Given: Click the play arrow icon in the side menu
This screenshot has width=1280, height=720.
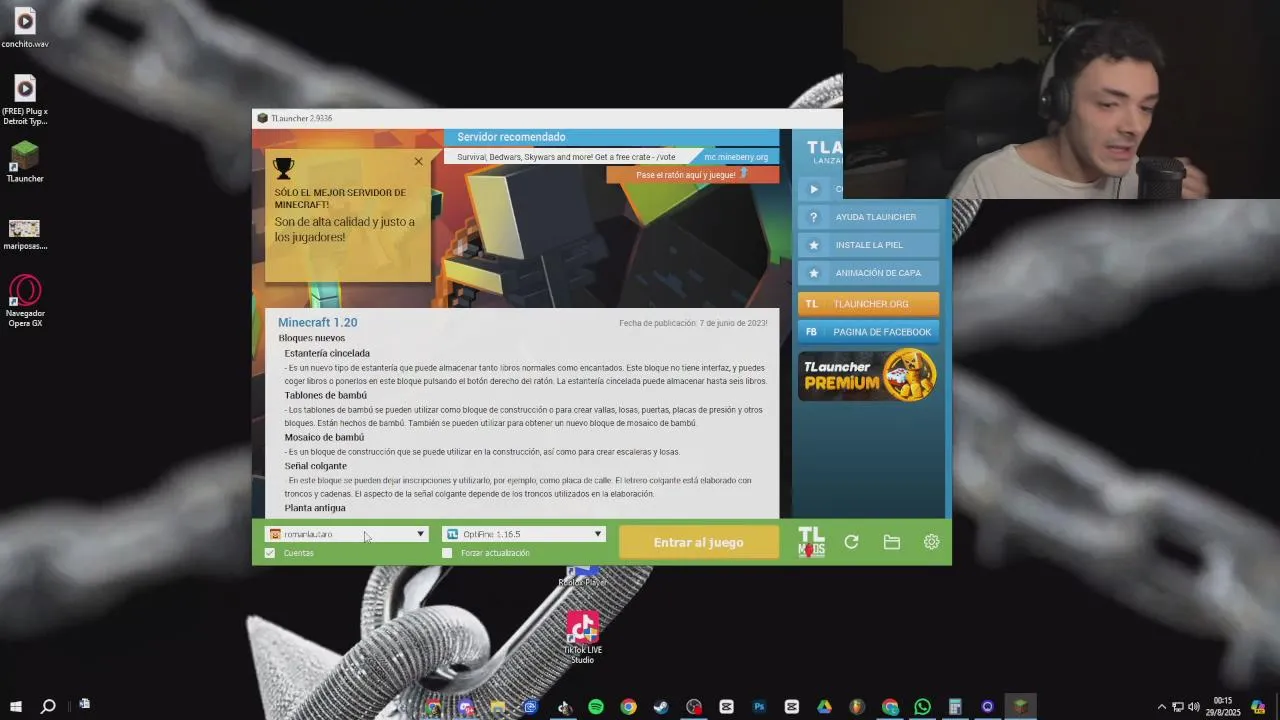Looking at the screenshot, I should [813, 189].
